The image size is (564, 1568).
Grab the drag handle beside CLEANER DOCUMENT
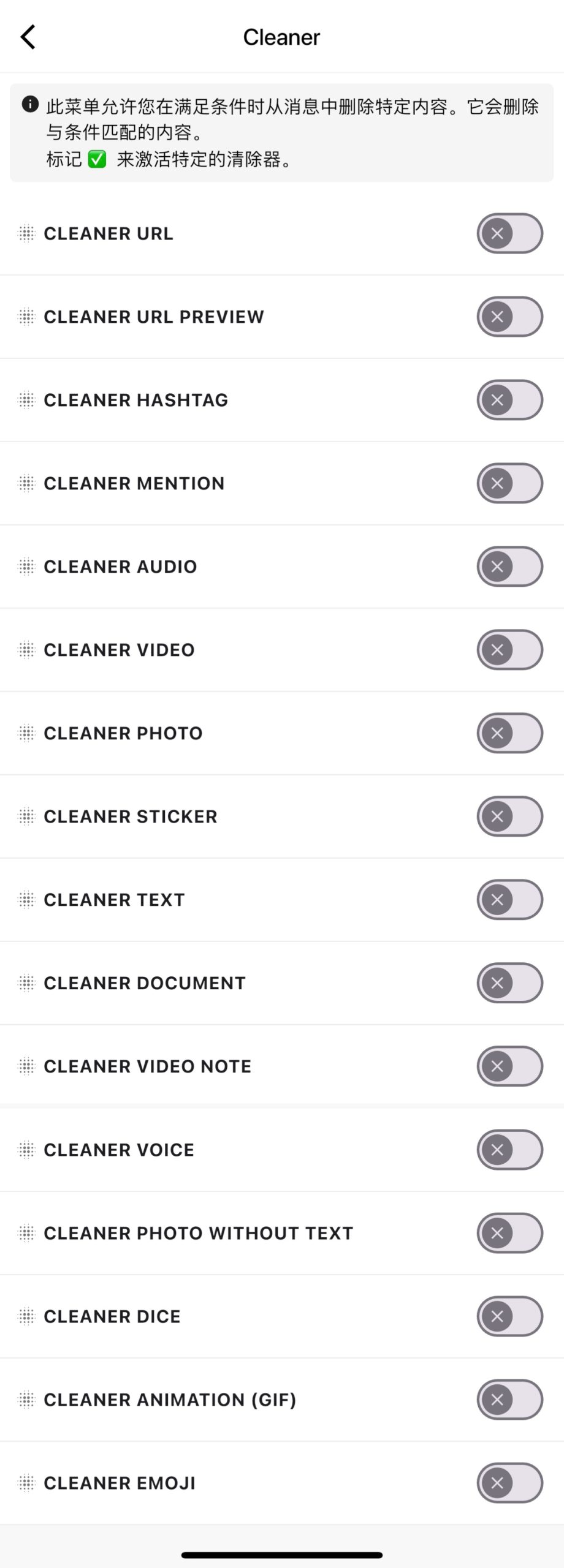26,983
